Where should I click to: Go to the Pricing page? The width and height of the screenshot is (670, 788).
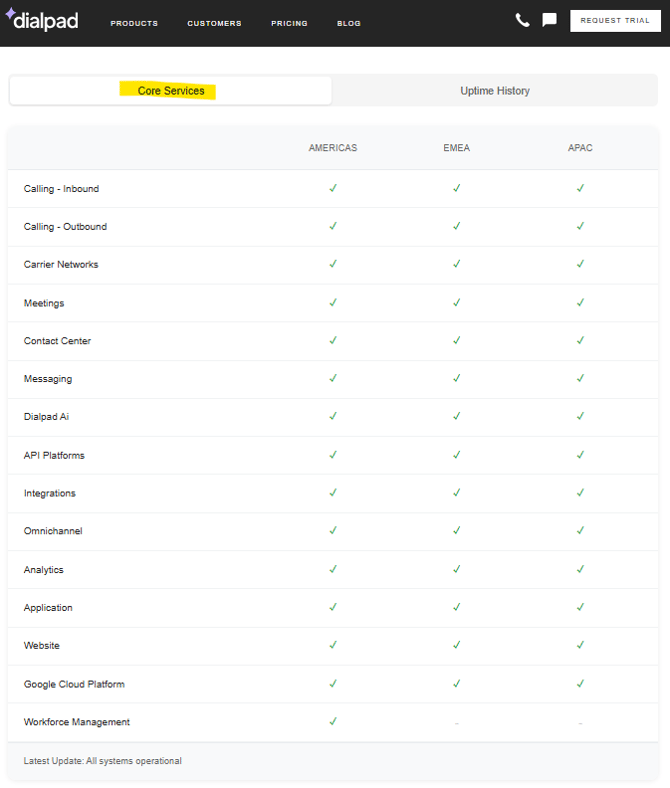pyautogui.click(x=289, y=23)
